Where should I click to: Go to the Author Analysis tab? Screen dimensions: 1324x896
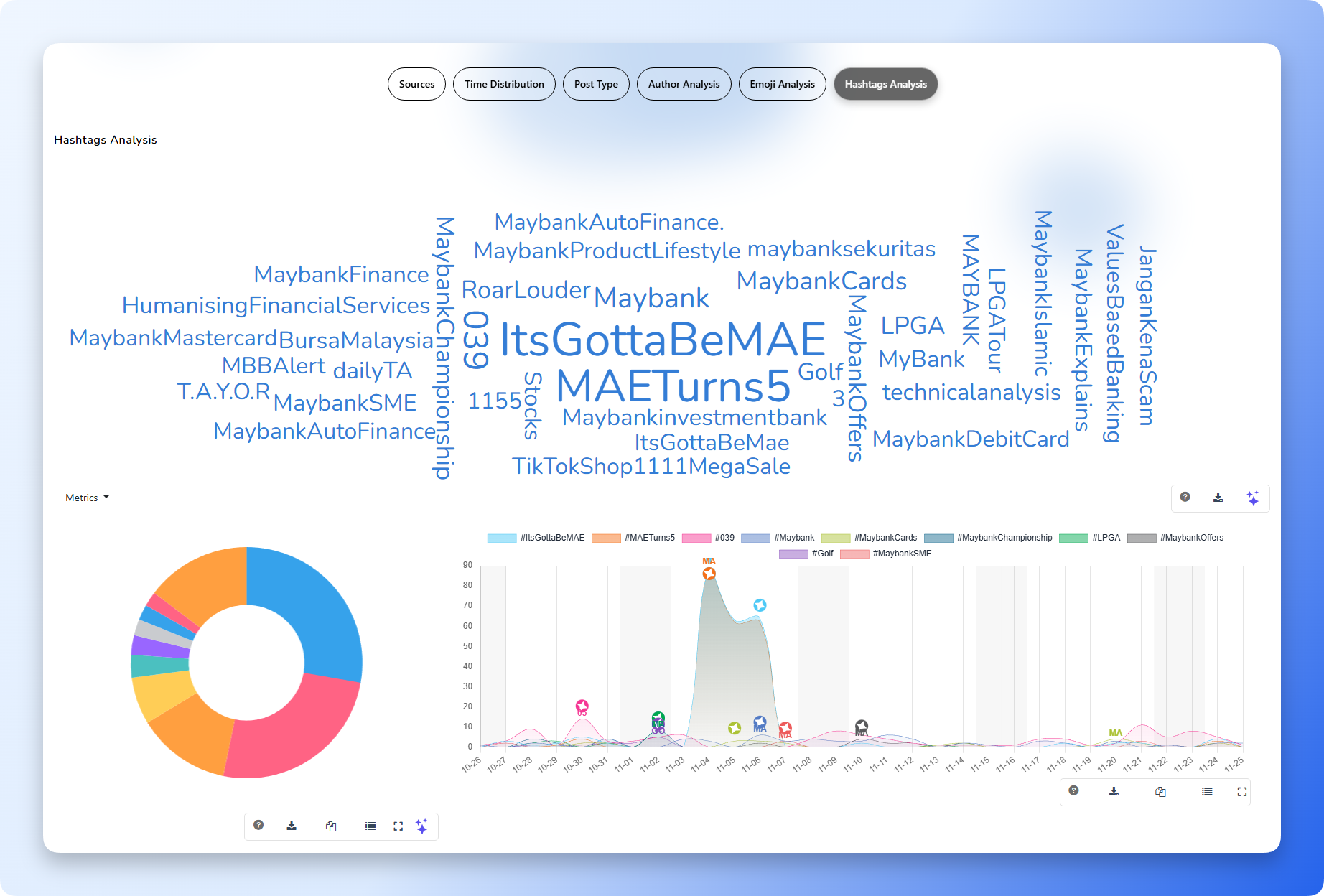684,84
